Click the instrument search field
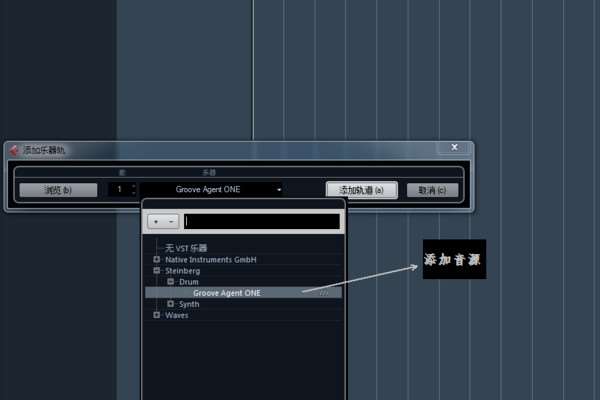600x400 pixels. 262,222
